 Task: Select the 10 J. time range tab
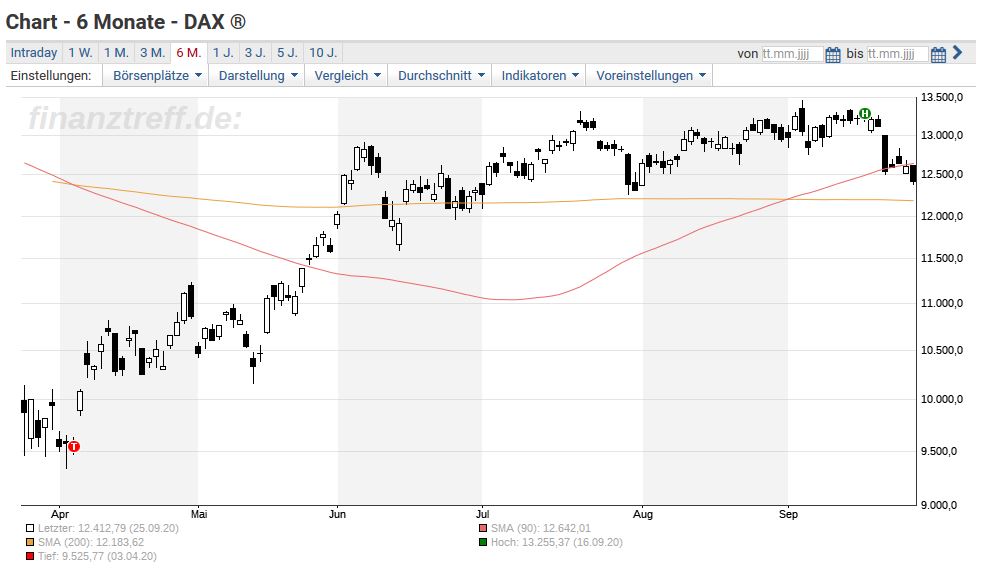click(x=323, y=53)
